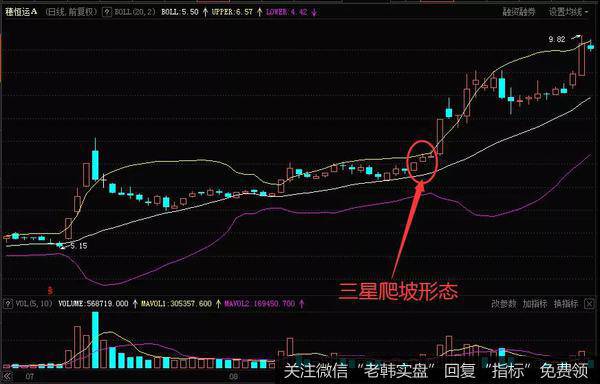Screen dimensions: 600x384
Task: Click the 融资融券 button
Action: pos(519,12)
